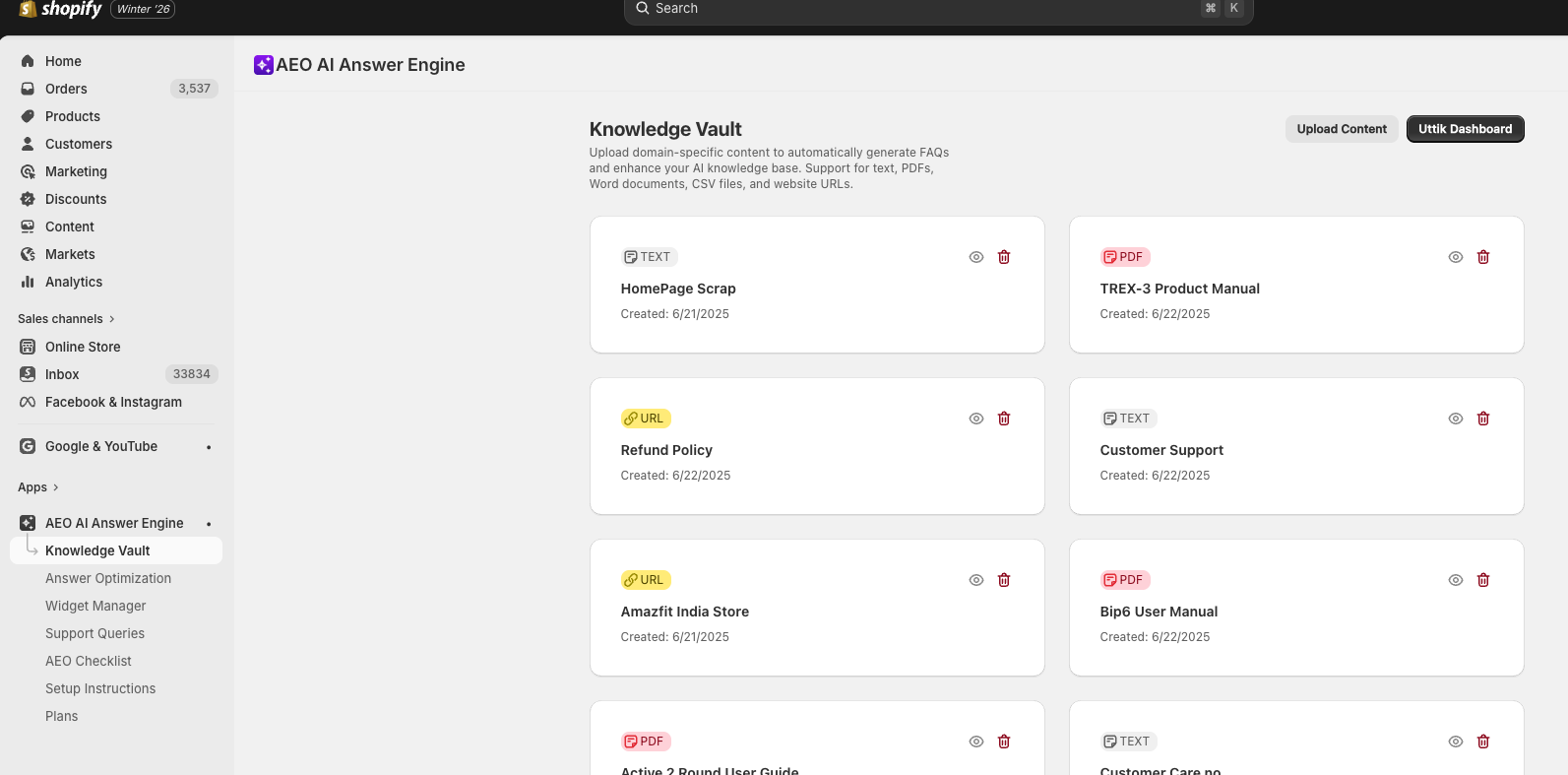Click the Facebook & Instagram meta icon
Viewport: 1568px width, 775px height.
point(28,402)
